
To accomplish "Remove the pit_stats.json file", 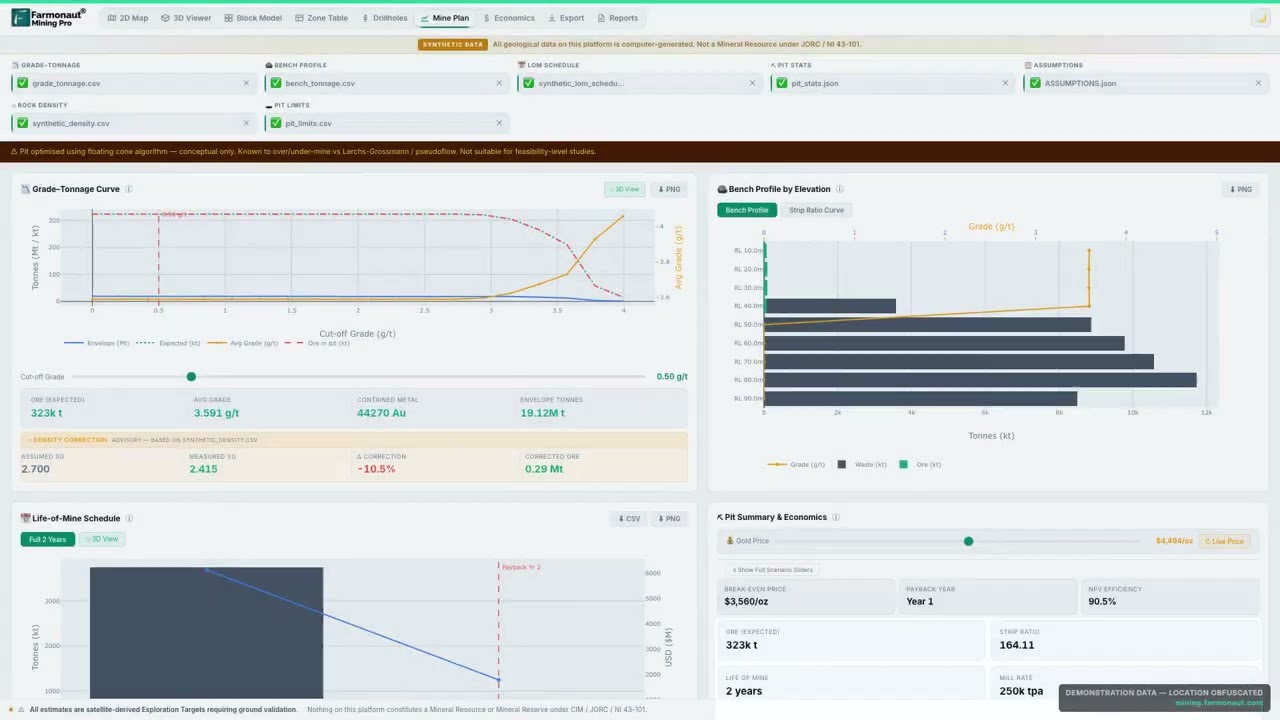I will [1005, 83].
